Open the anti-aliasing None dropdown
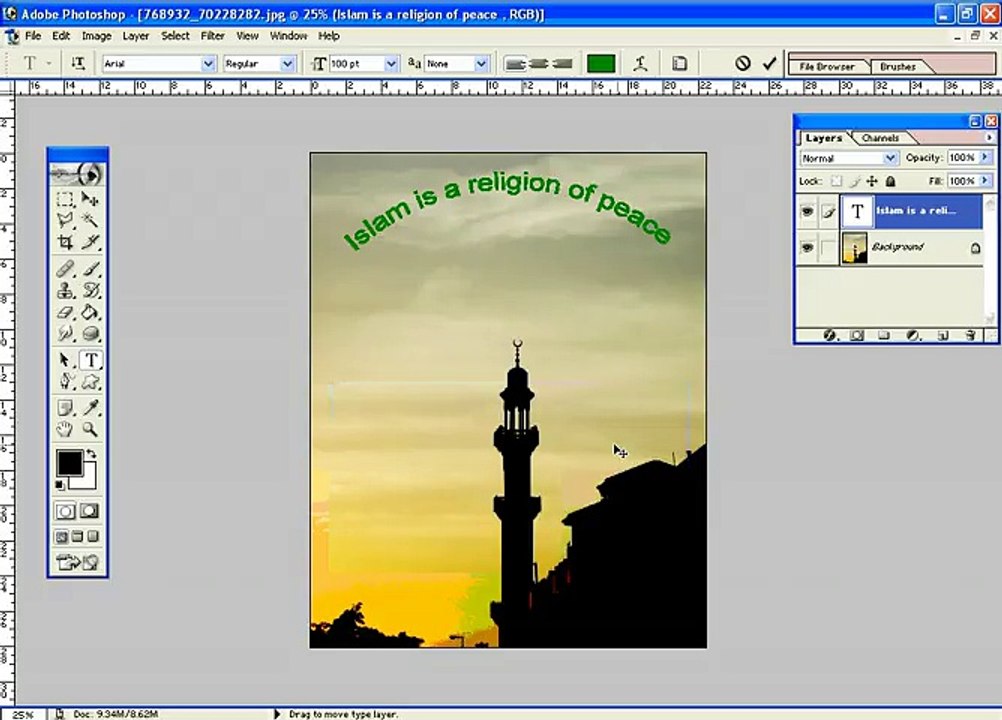 [x=481, y=64]
